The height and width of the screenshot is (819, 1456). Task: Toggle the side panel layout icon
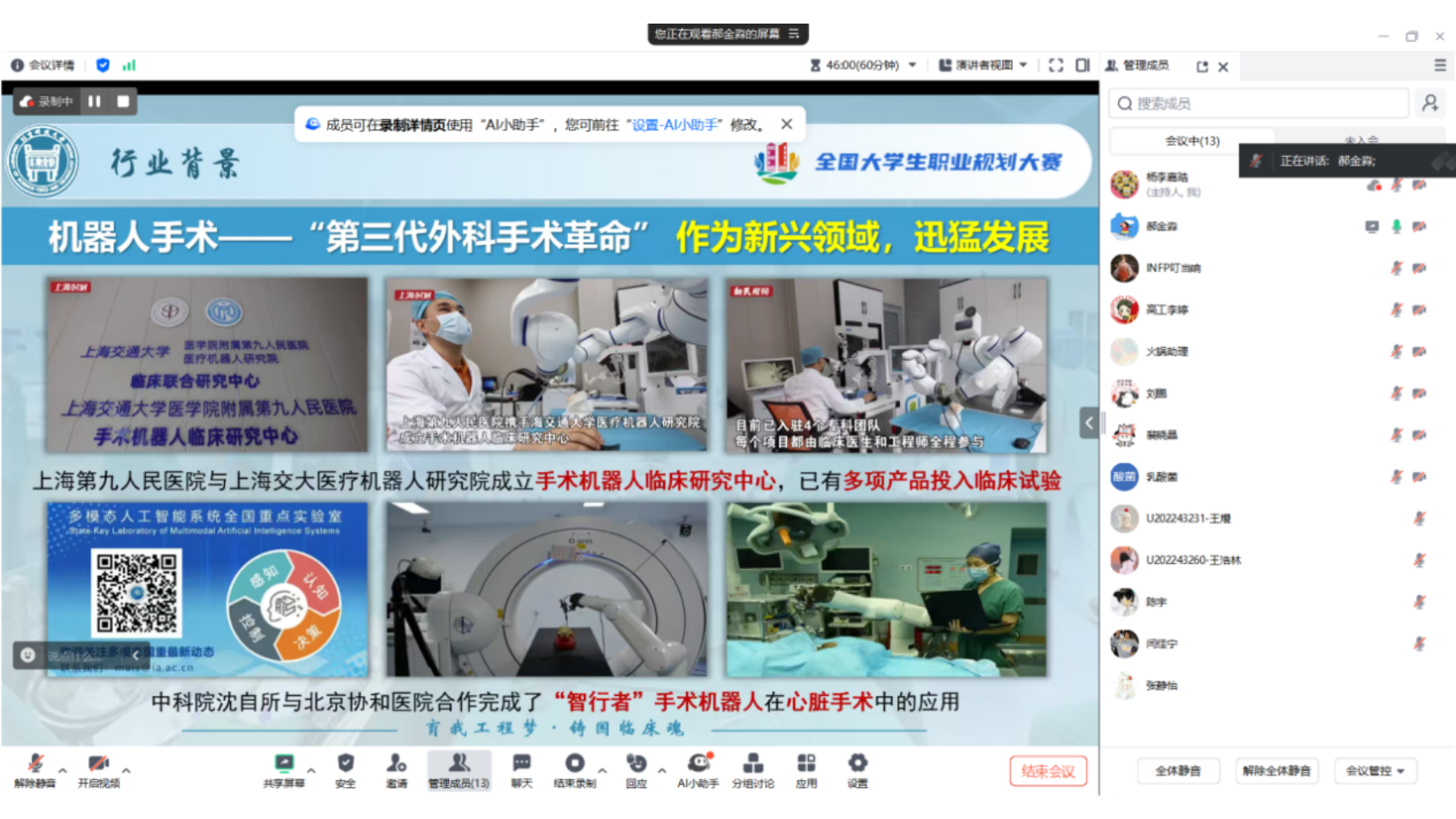point(1083,65)
